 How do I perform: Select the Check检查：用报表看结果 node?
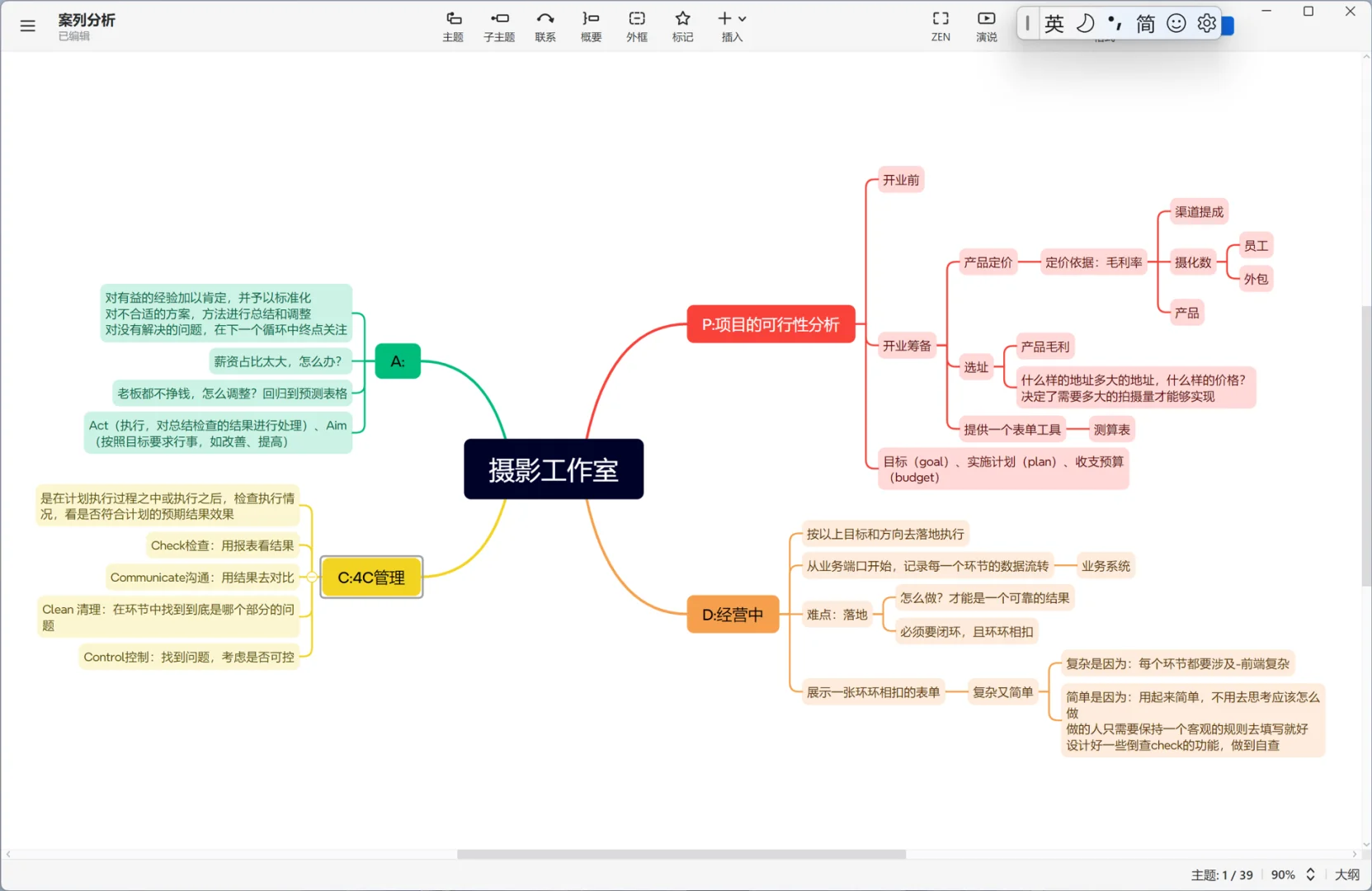pos(222,545)
